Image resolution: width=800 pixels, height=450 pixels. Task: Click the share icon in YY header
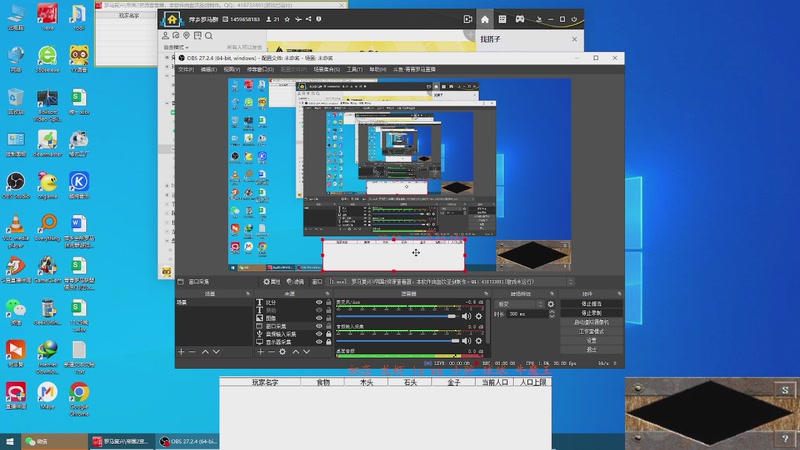[x=308, y=19]
